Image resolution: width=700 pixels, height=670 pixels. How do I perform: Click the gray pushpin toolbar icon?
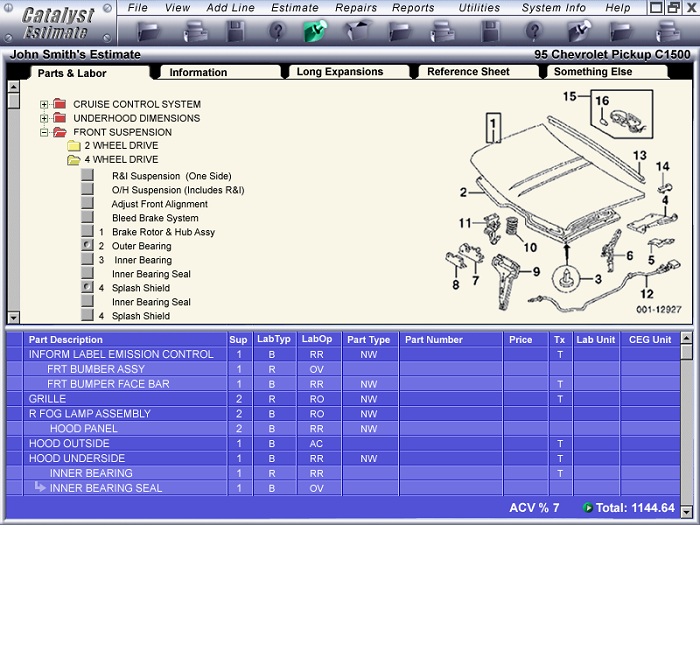pos(579,32)
